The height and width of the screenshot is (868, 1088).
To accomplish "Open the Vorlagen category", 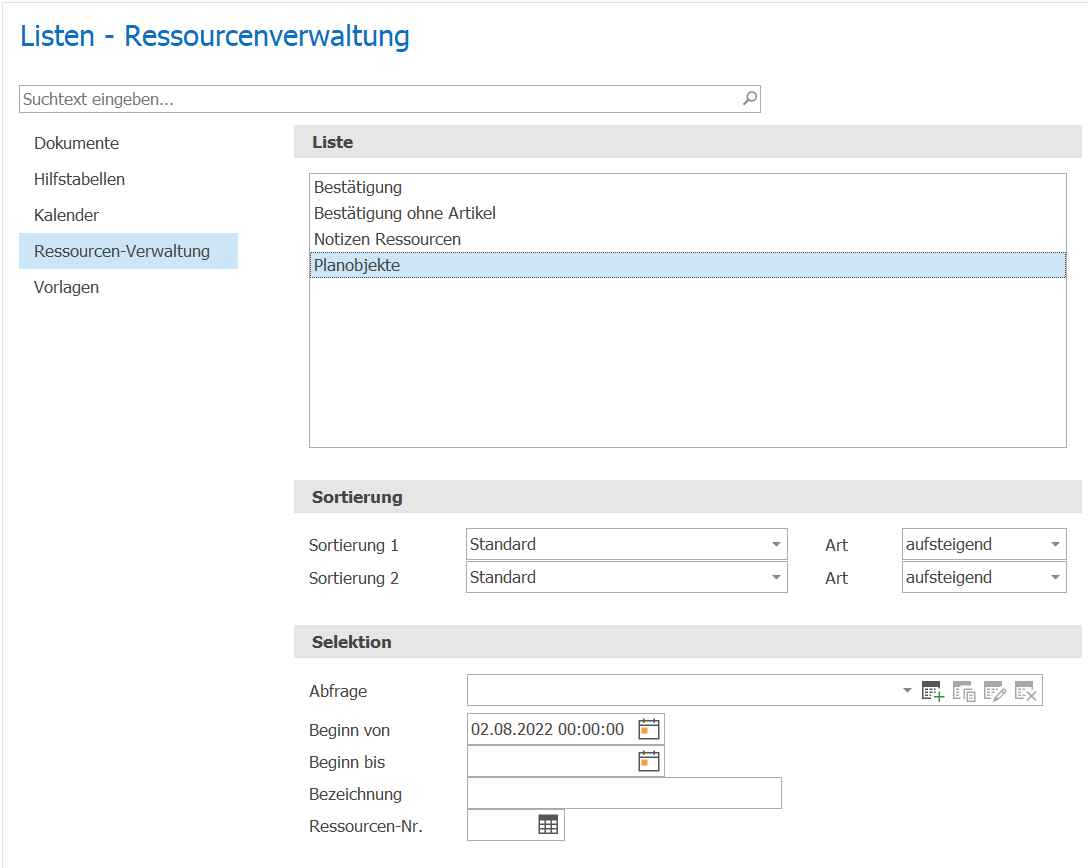I will [x=66, y=287].
